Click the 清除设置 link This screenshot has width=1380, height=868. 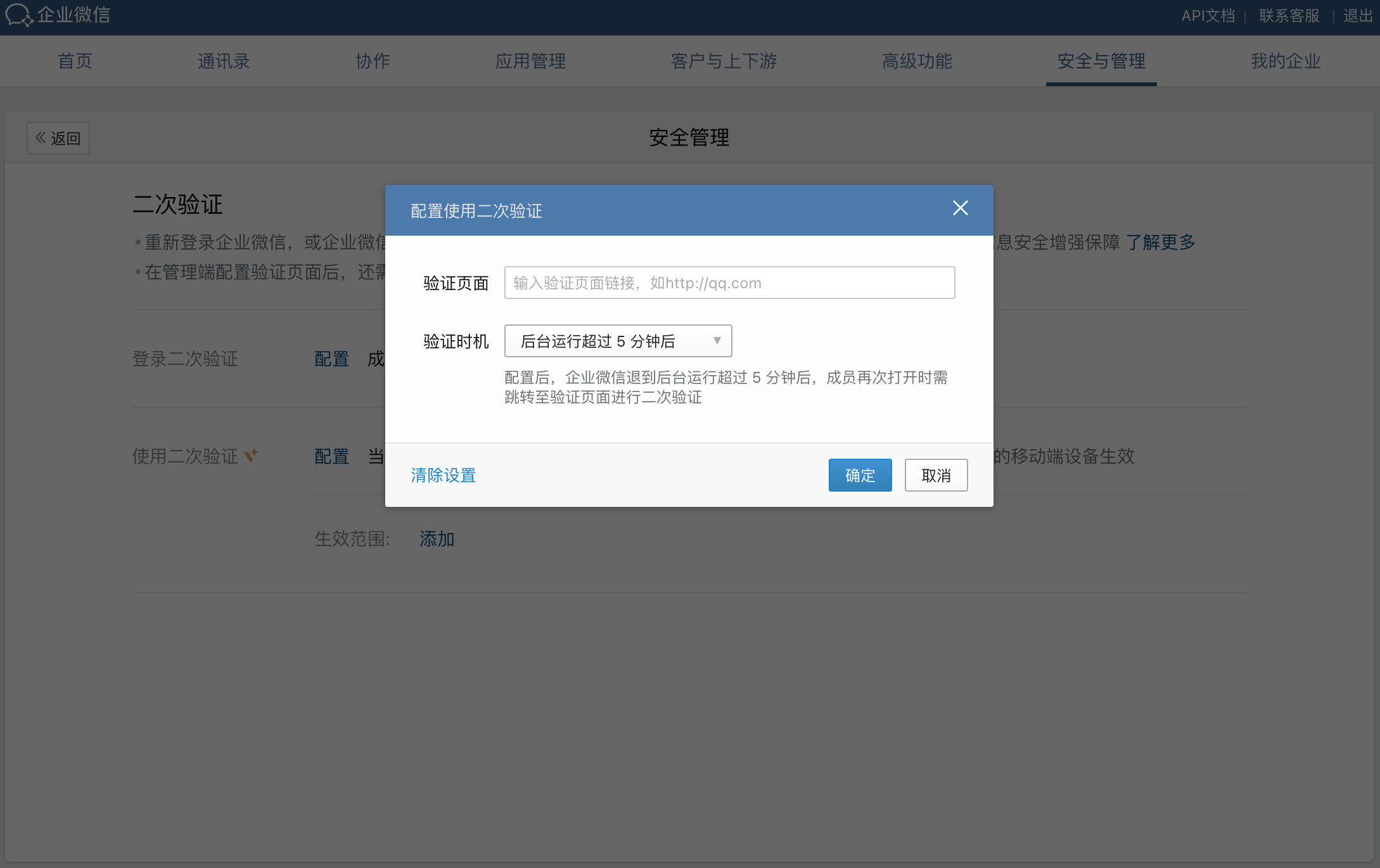coord(443,475)
